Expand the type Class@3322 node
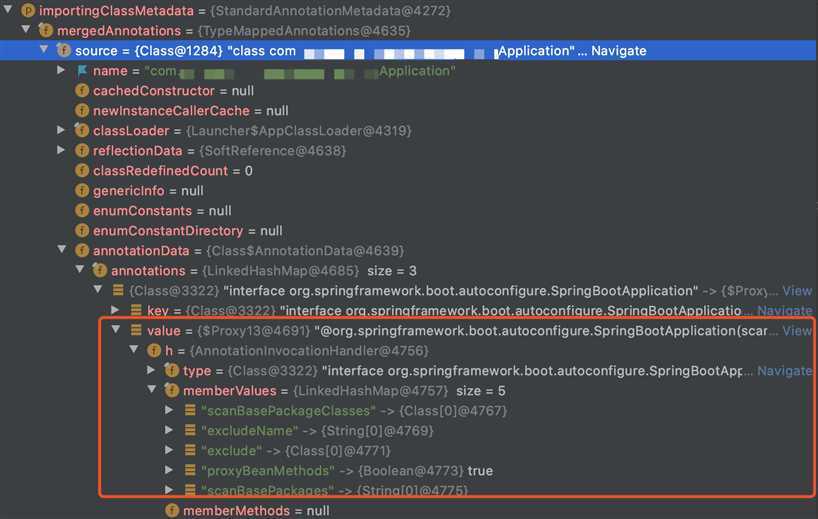 pos(151,370)
